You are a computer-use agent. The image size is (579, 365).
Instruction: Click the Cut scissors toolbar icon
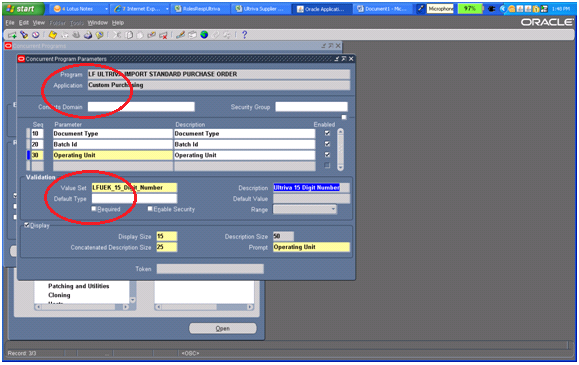click(x=117, y=35)
